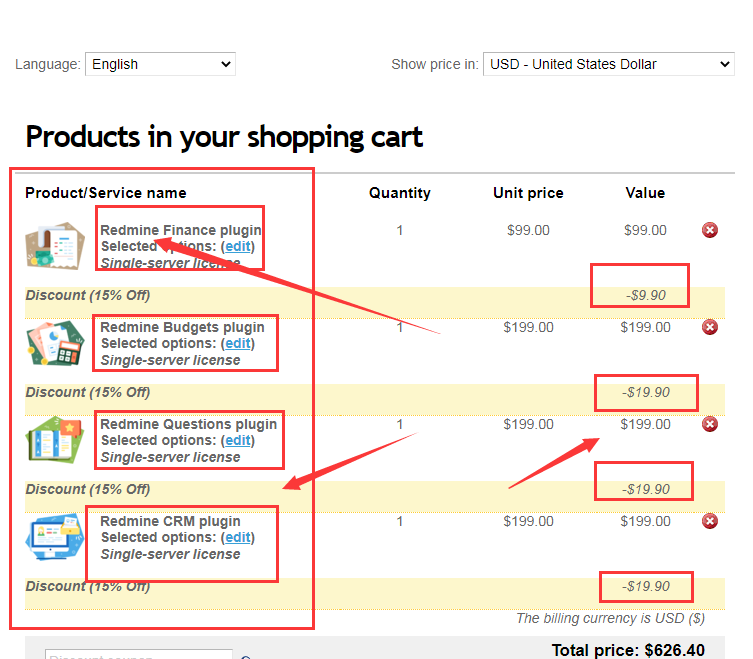The width and height of the screenshot is (753, 659).
Task: Click the Total price $626.40 text
Action: coord(628,650)
